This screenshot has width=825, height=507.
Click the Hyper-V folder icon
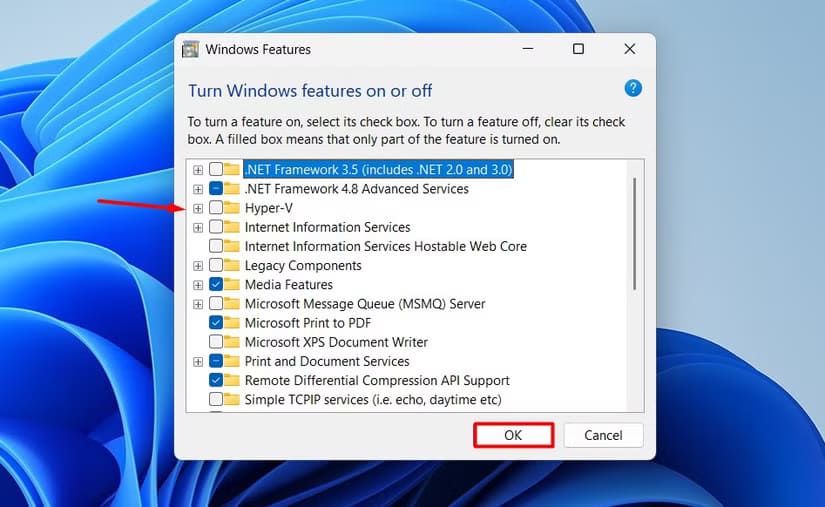click(x=232, y=208)
